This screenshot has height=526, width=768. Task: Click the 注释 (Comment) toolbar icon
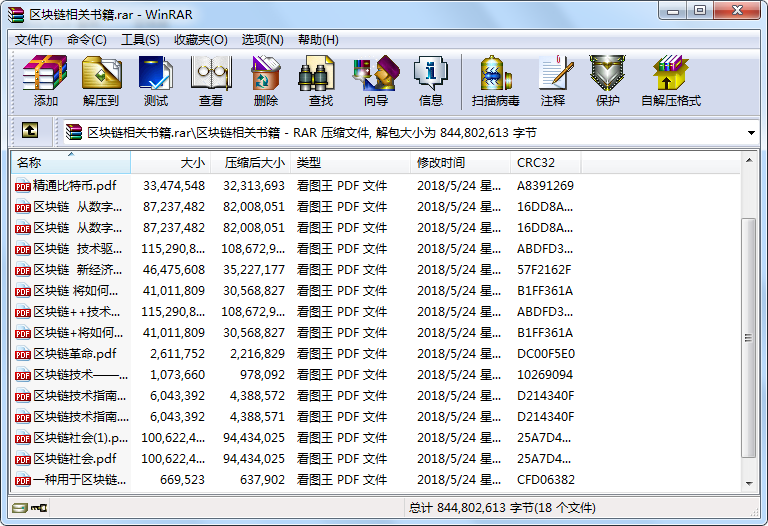click(555, 73)
